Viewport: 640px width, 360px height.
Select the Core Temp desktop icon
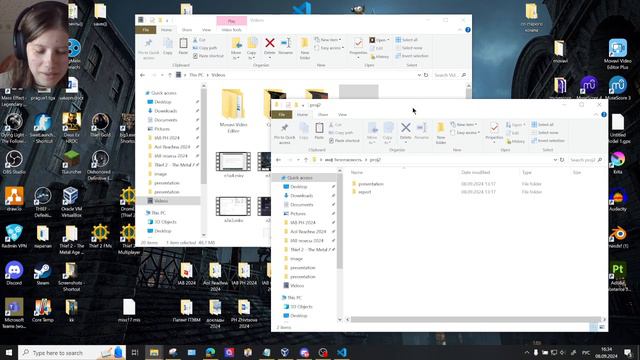(x=42, y=310)
